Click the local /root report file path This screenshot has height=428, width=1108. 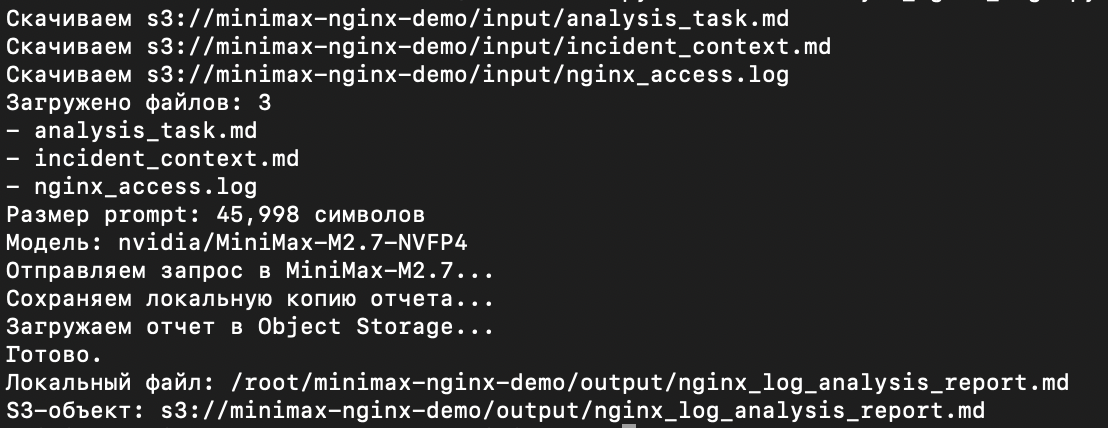click(x=649, y=383)
